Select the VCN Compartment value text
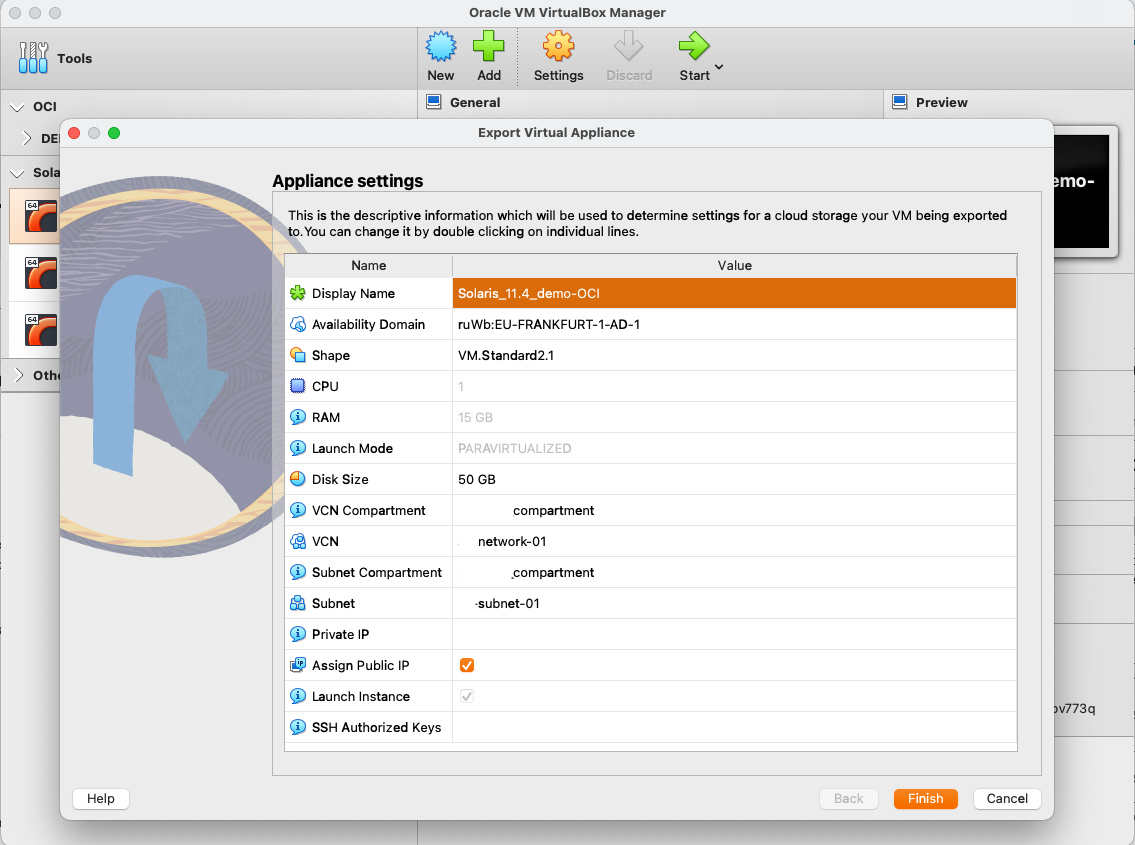 (553, 510)
